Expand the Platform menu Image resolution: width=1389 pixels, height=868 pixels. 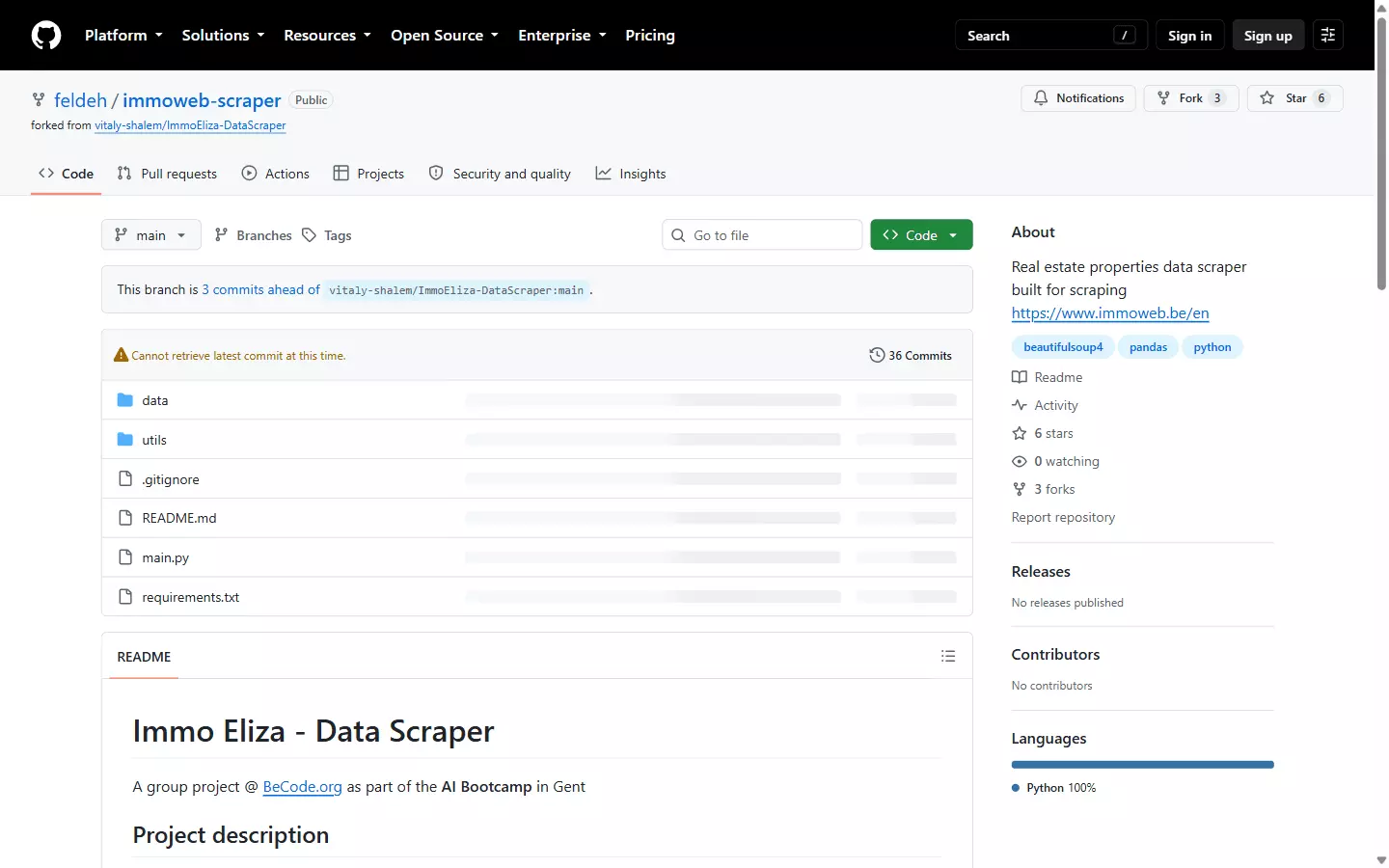[x=123, y=36]
